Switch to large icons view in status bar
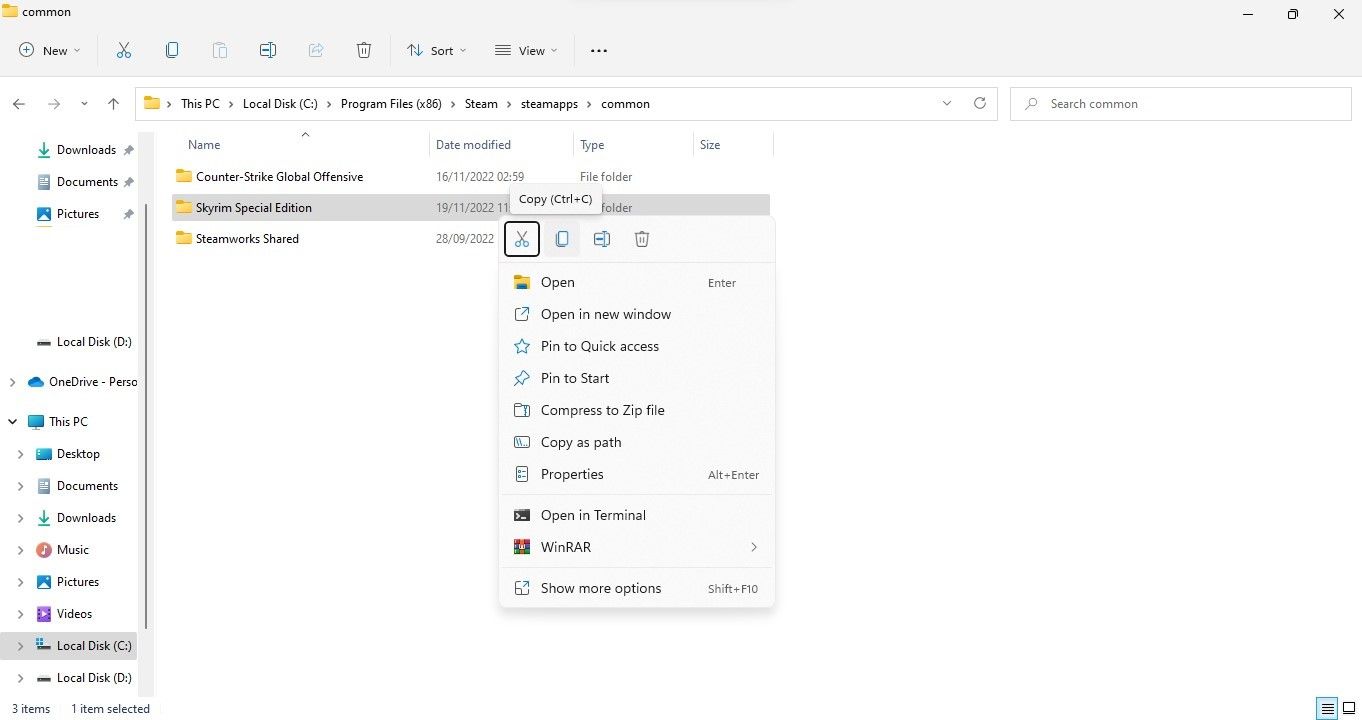Viewport: 1362px width, 720px height. tap(1348, 709)
